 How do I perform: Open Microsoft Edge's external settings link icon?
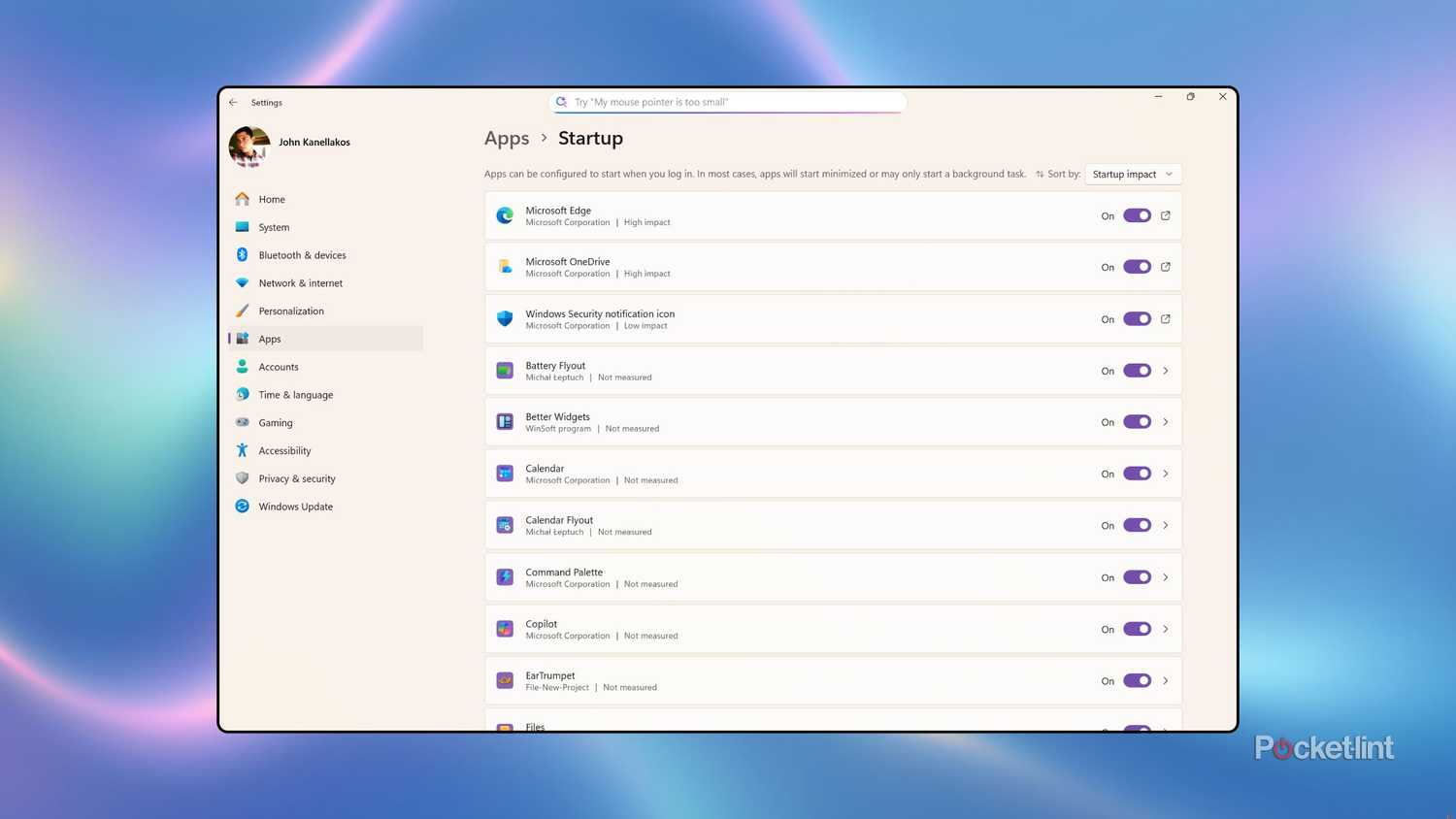point(1165,215)
